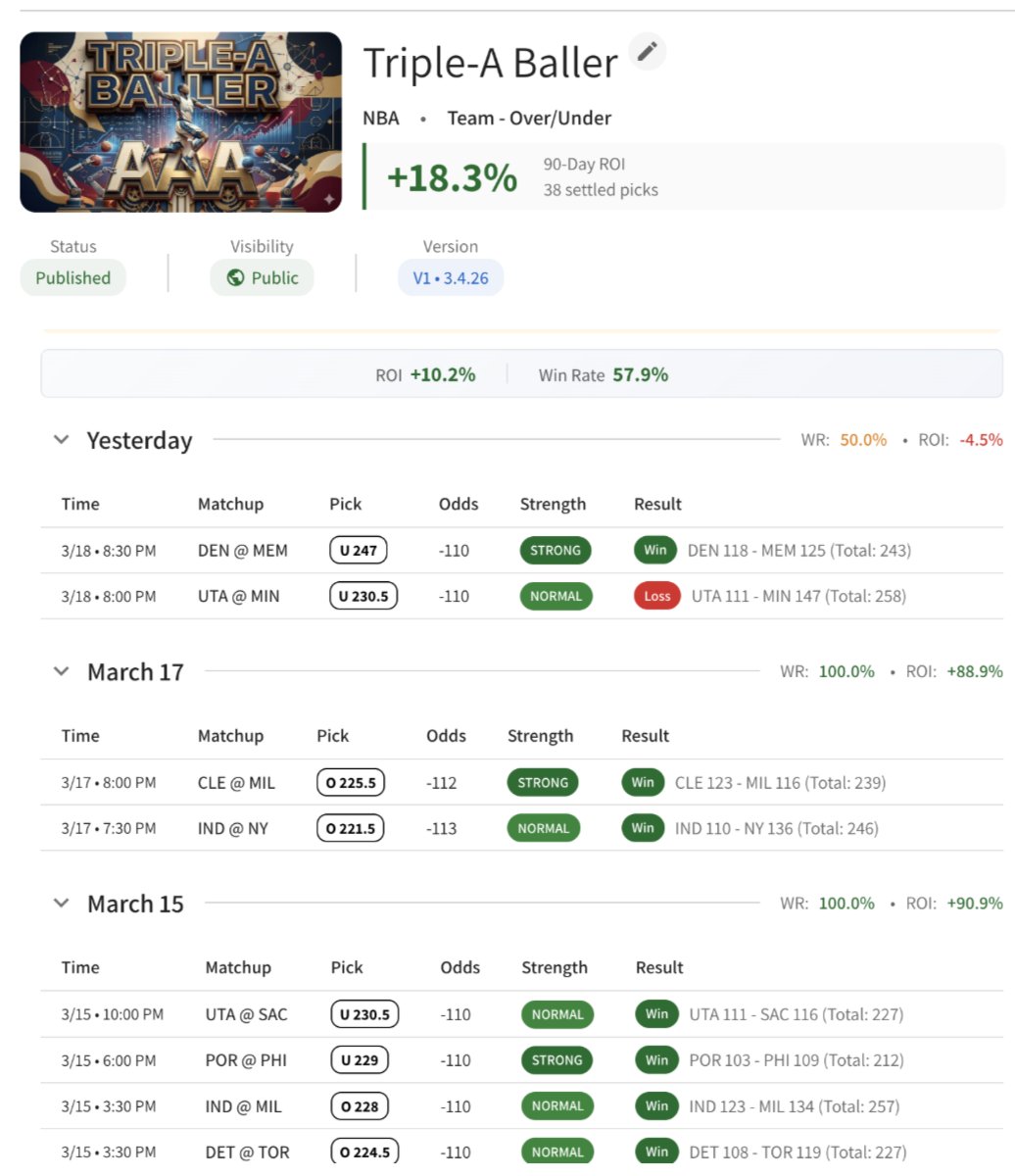This screenshot has height=1176, width=1015.
Task: Click the Published status badge
Action: pos(73,277)
